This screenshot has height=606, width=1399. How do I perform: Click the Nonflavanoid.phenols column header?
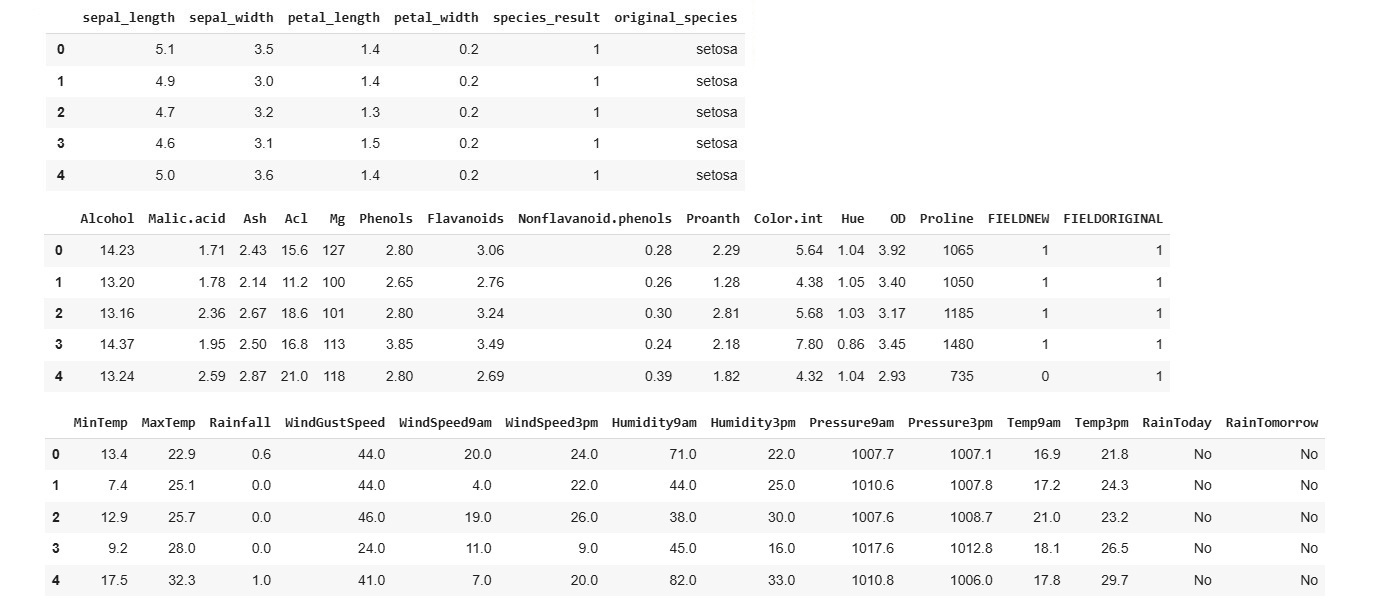coord(594,218)
